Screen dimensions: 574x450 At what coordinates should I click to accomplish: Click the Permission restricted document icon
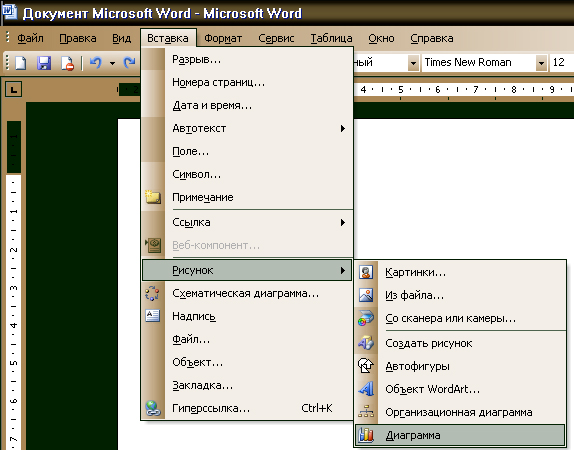[67, 63]
